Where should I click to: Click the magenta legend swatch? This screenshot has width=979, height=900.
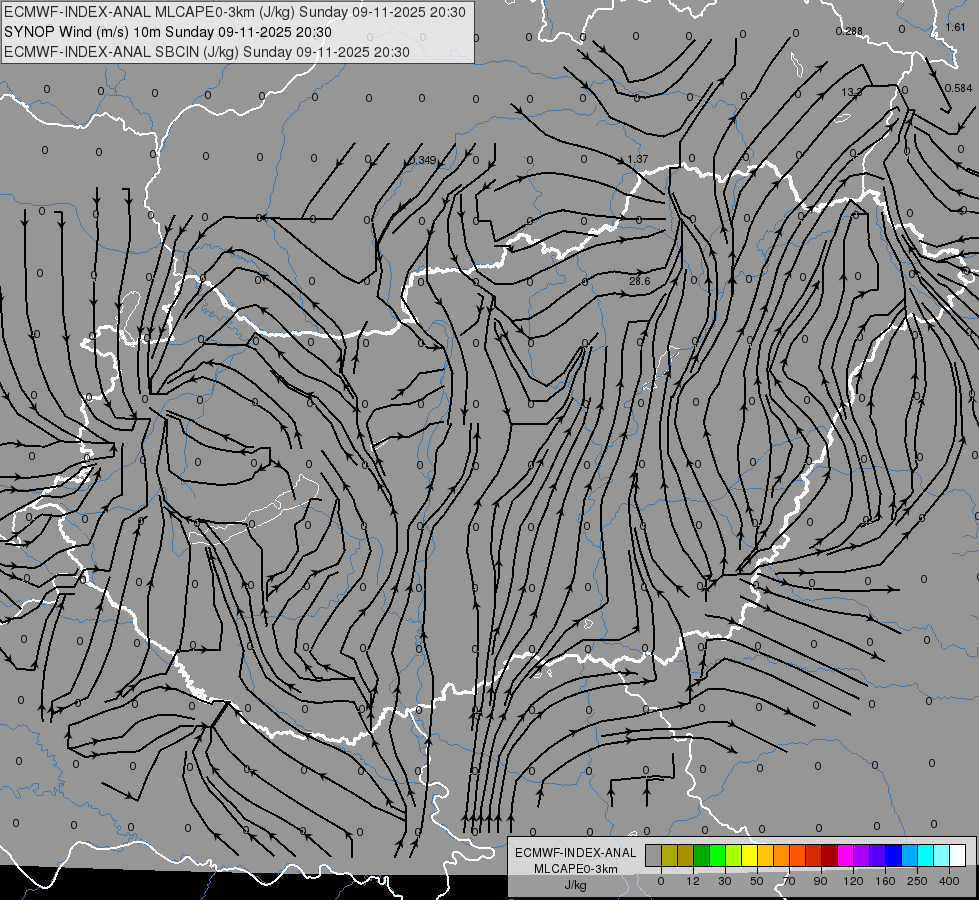(x=845, y=855)
